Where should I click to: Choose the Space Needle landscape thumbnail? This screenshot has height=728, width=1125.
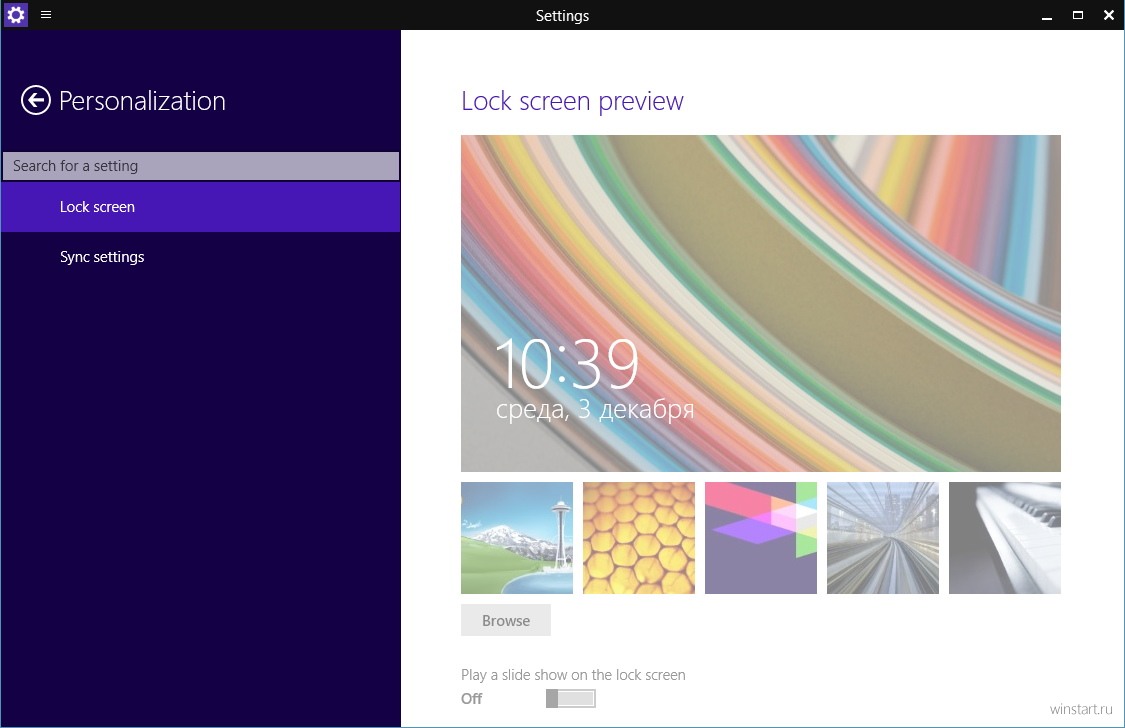[x=517, y=538]
